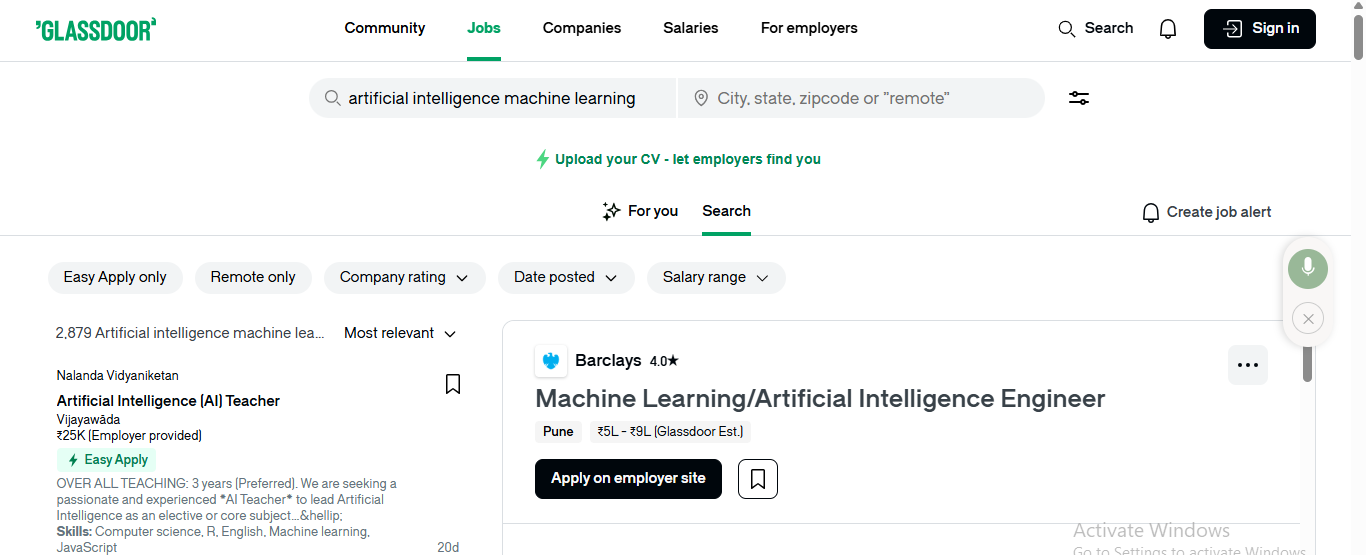The height and width of the screenshot is (555, 1366).
Task: Open the notifications bell icon
Action: tap(1167, 29)
